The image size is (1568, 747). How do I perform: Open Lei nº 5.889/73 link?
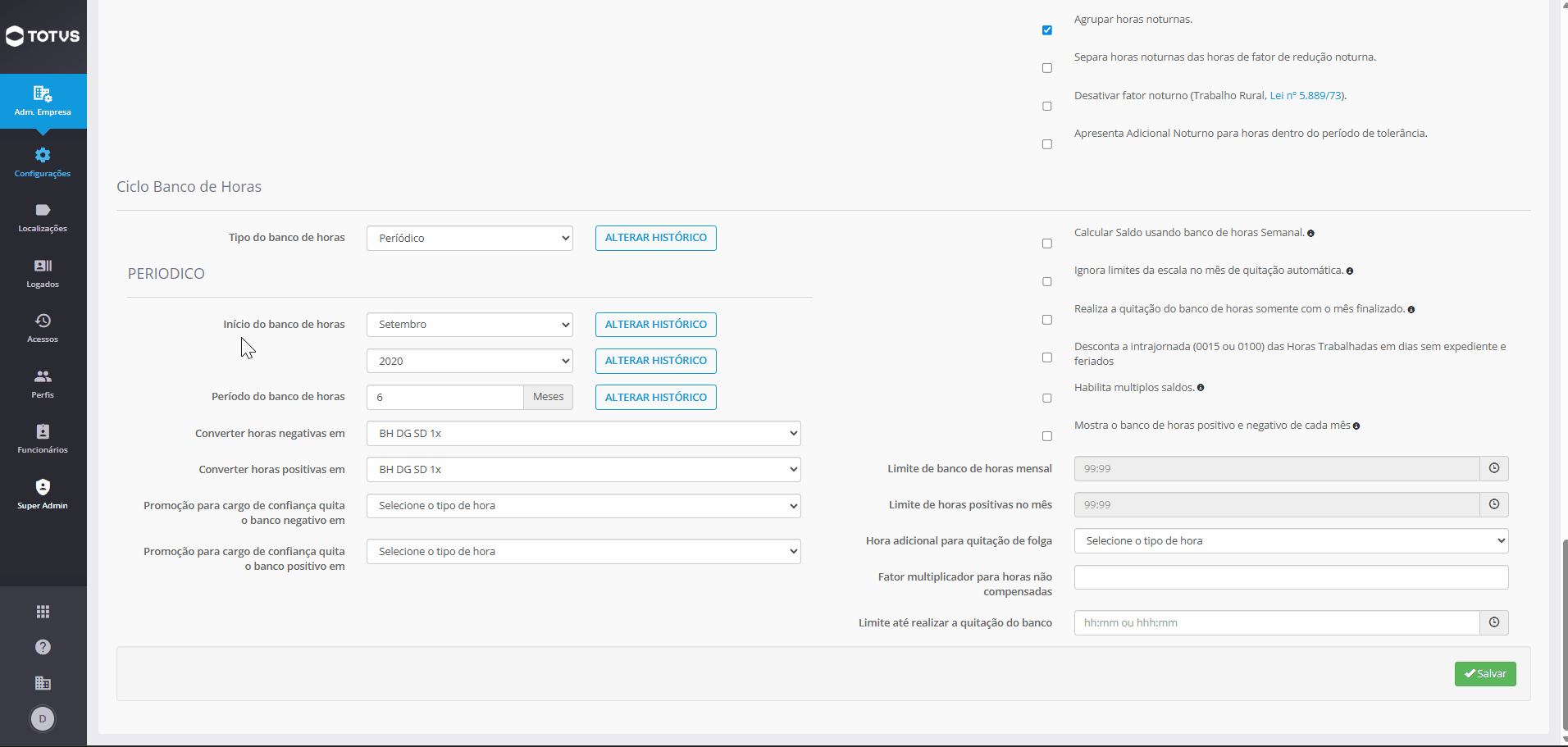click(1306, 96)
